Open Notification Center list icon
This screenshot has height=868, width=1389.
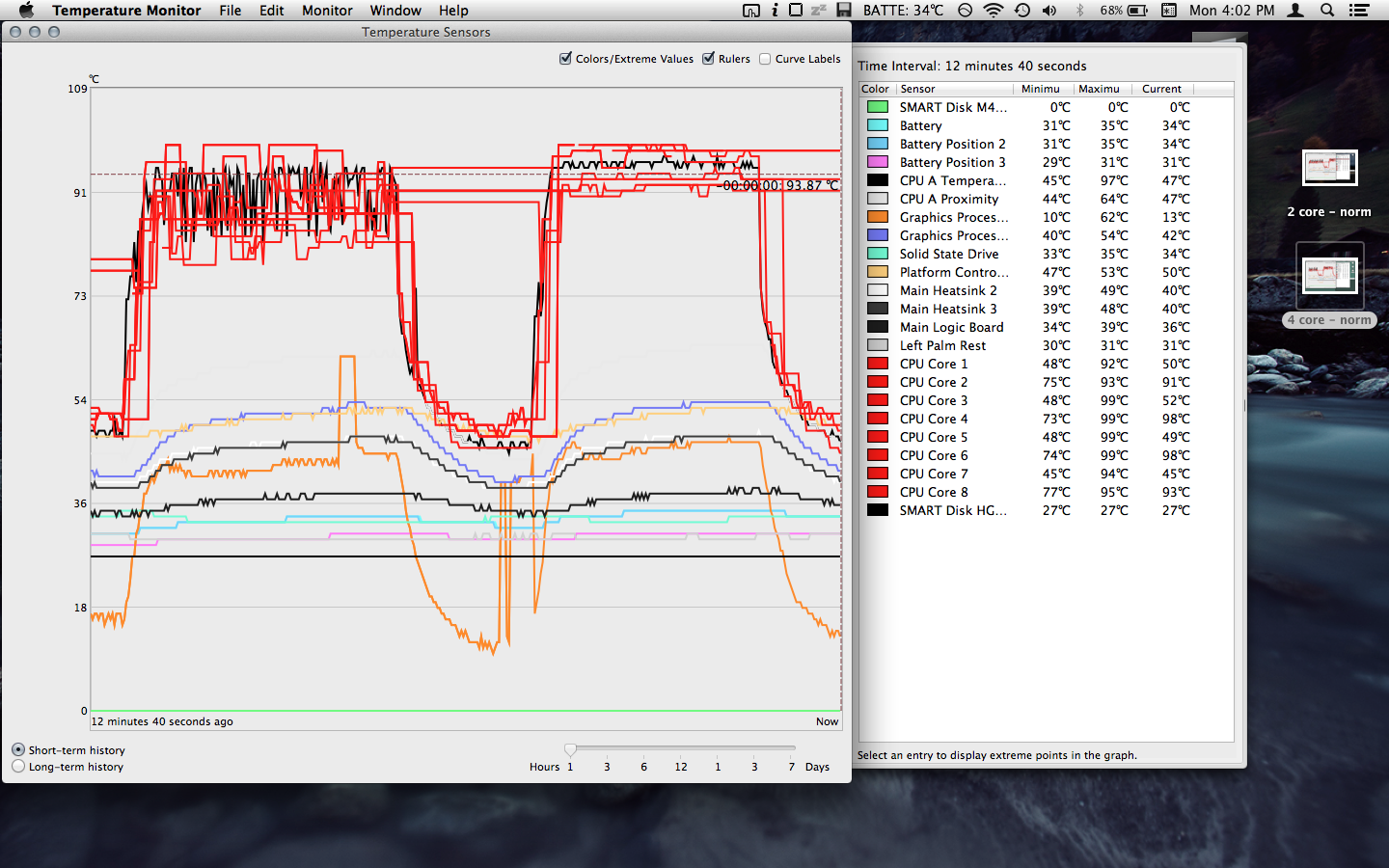[1359, 11]
